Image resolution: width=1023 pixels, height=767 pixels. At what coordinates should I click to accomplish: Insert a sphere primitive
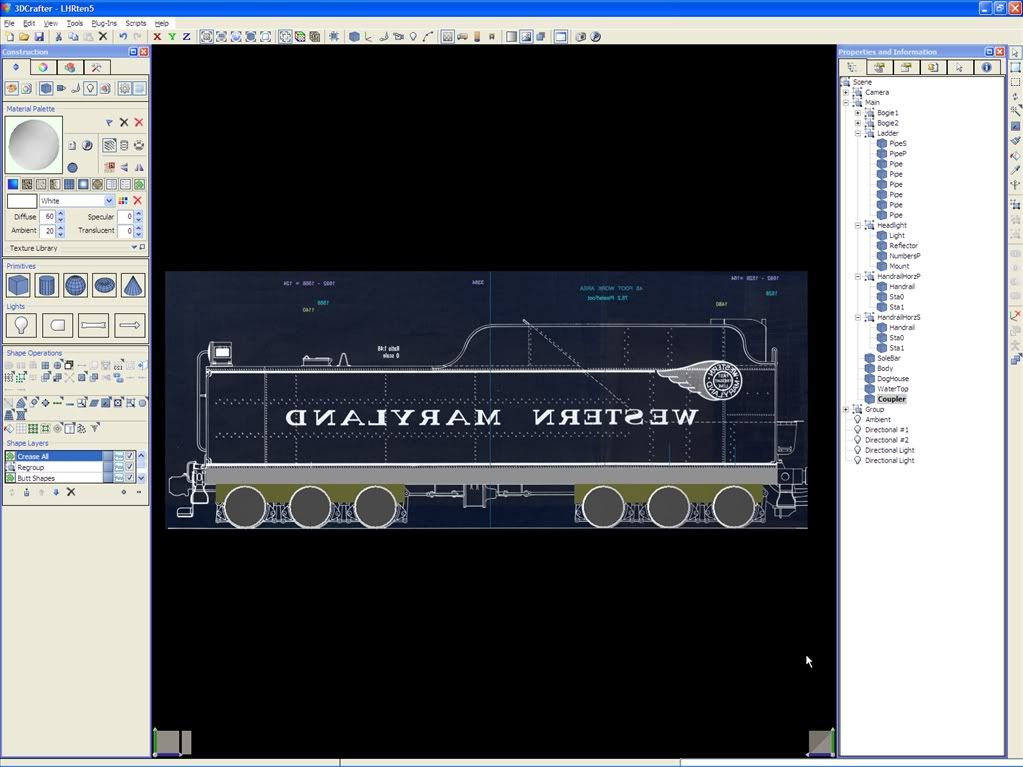coord(76,286)
